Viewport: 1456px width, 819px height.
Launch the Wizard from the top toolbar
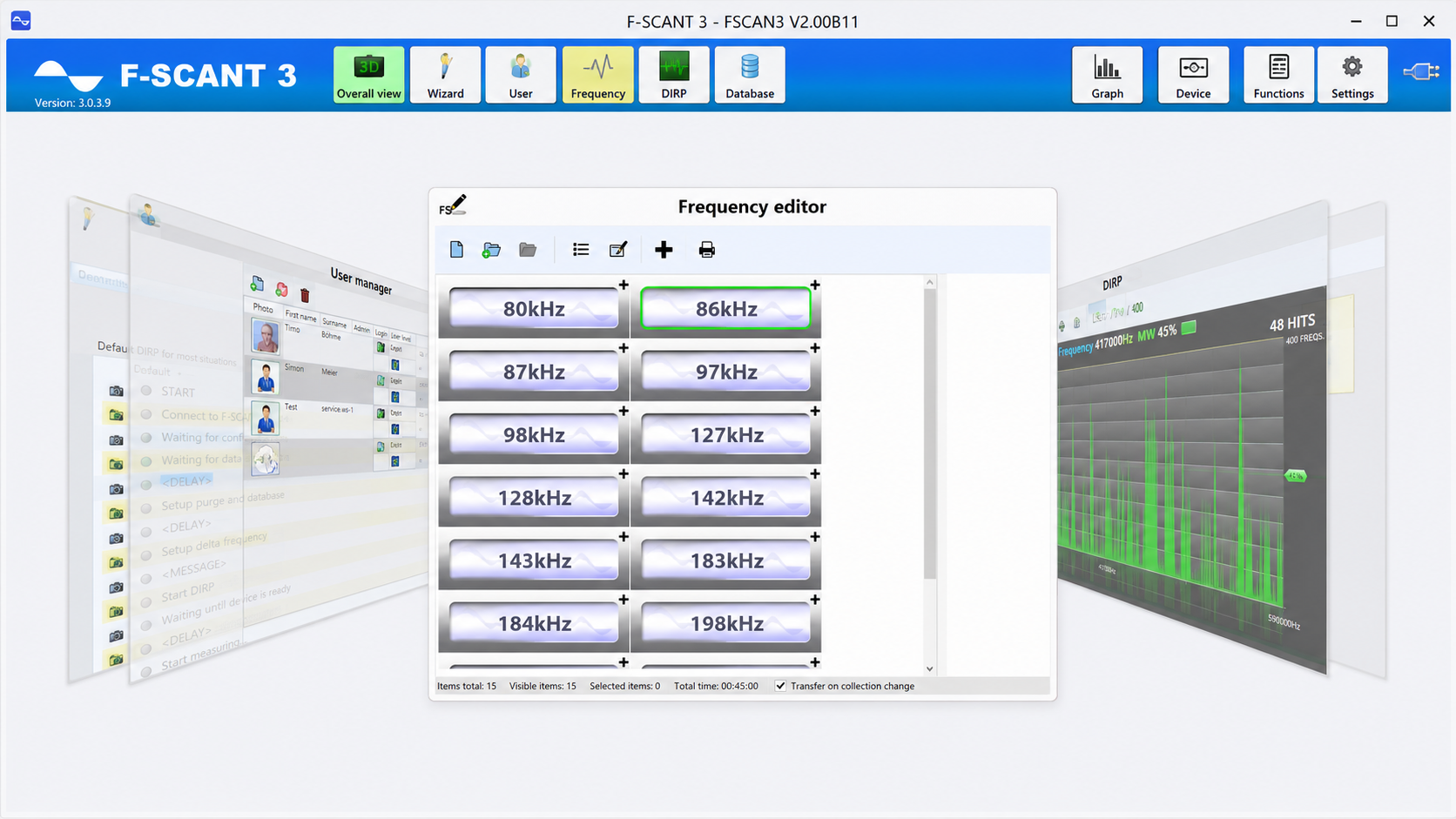[x=445, y=75]
